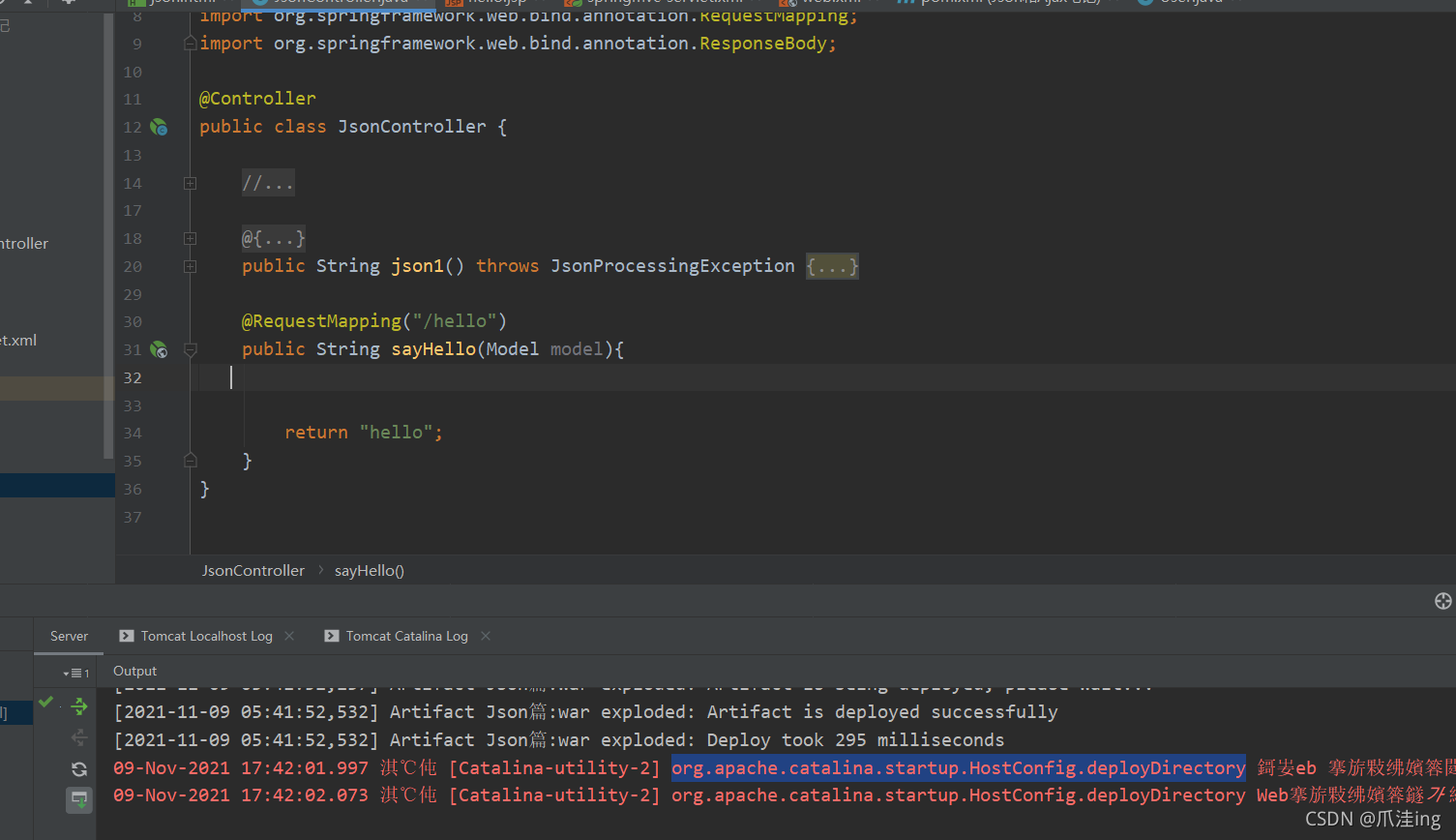Image resolution: width=1456 pixels, height=840 pixels.
Task: Close the Tomcat Catalina Log tab
Action: [x=486, y=636]
